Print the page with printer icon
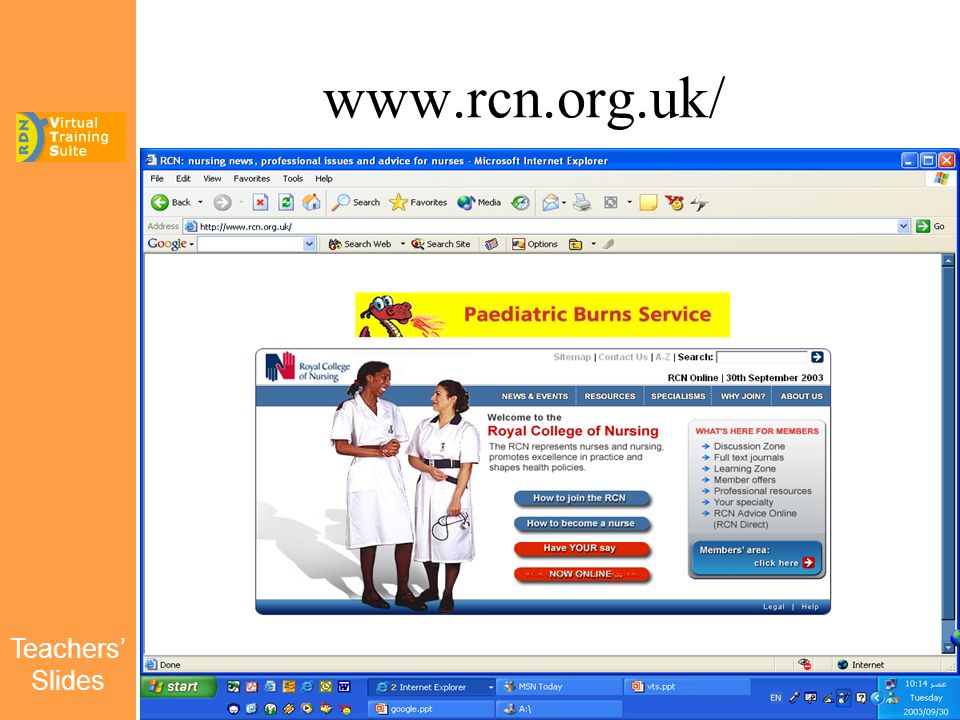This screenshot has width=960, height=720. [x=582, y=203]
